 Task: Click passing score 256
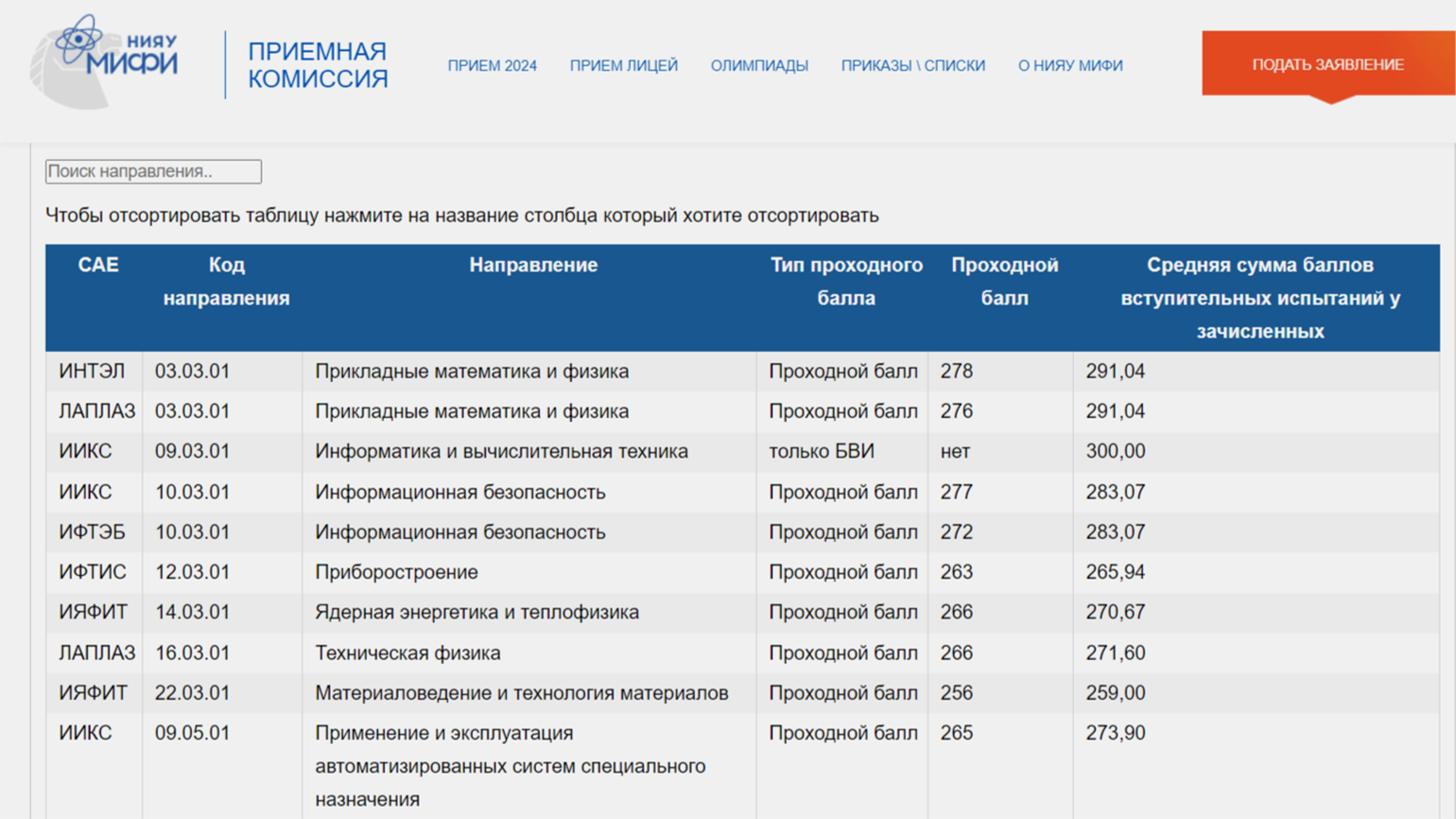[957, 693]
